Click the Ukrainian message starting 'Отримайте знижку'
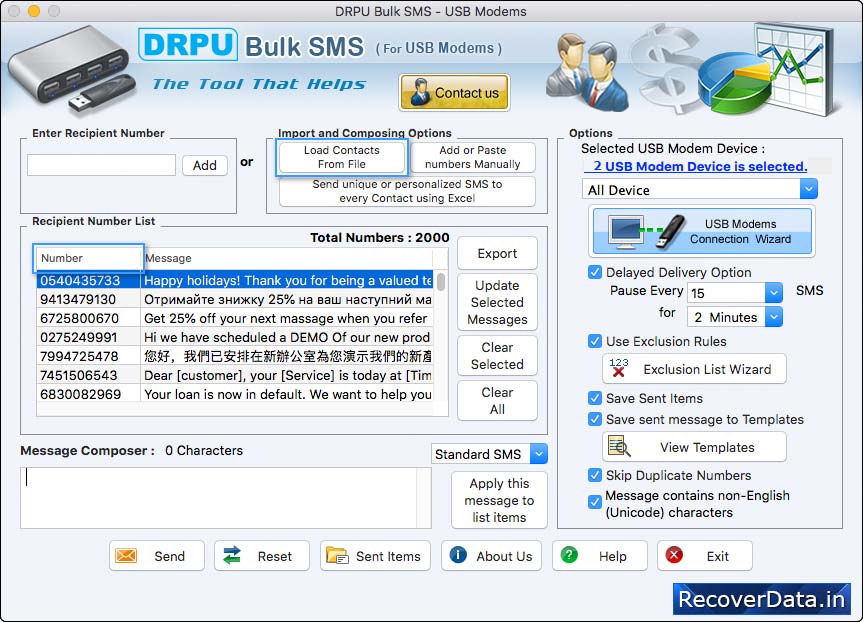Image resolution: width=863 pixels, height=622 pixels. [x=288, y=299]
